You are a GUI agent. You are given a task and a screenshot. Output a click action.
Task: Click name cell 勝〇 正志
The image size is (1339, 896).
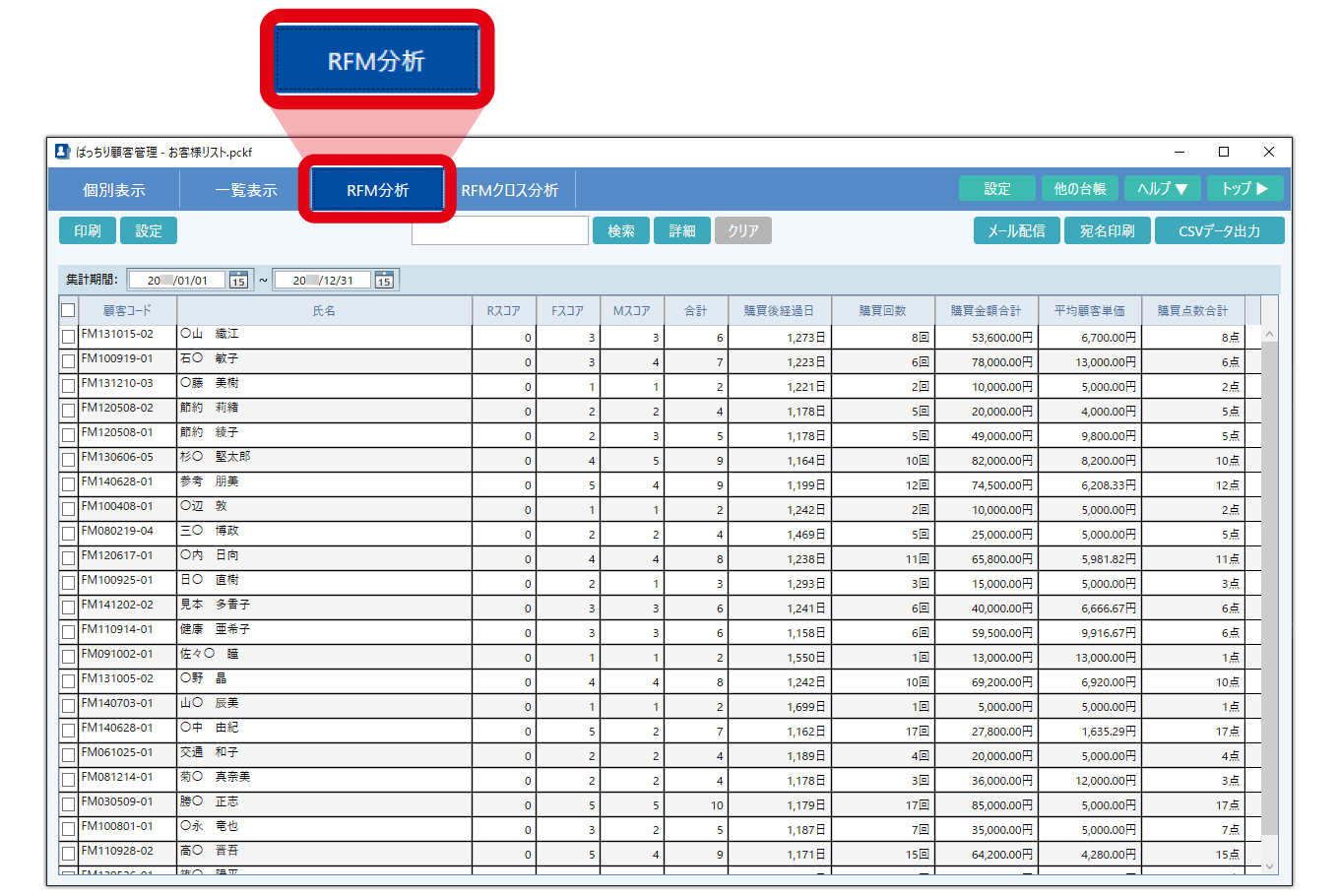[x=325, y=803]
